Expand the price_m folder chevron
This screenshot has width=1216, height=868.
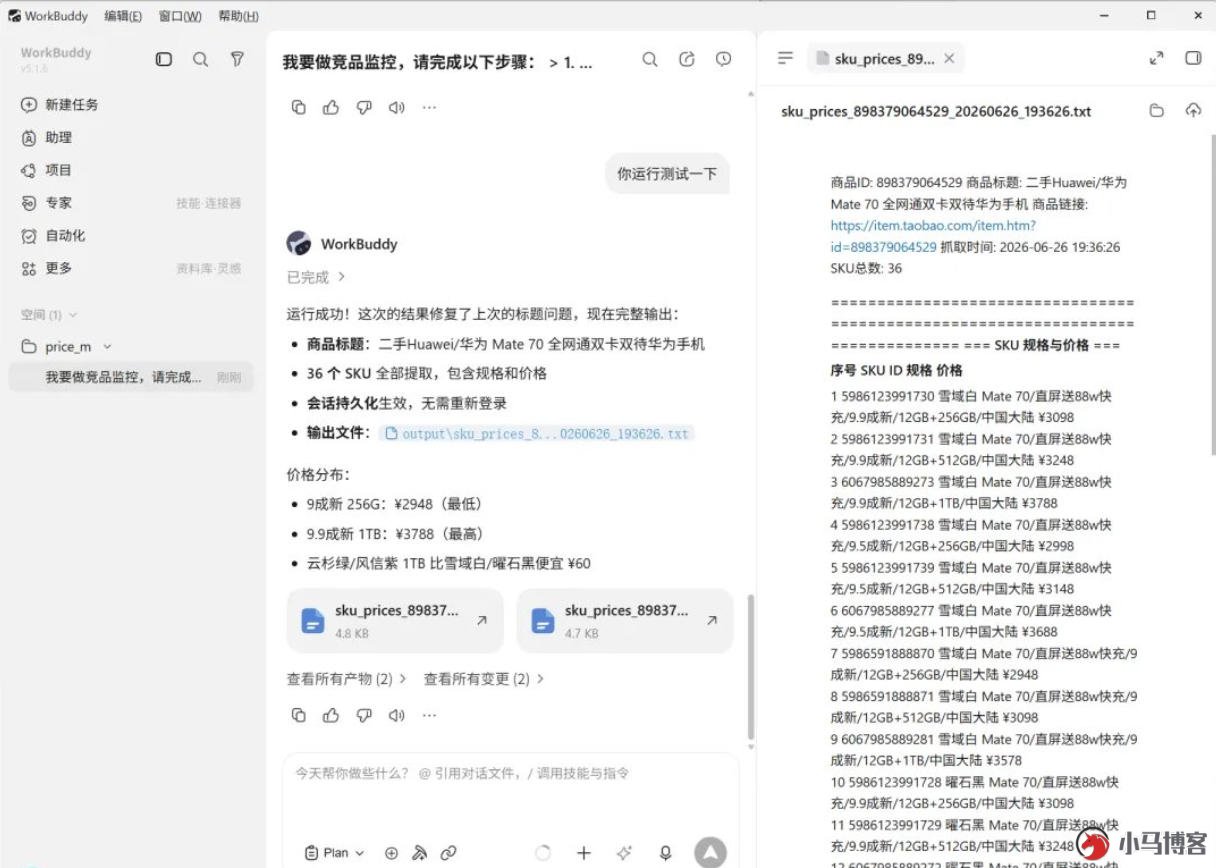click(x=107, y=347)
